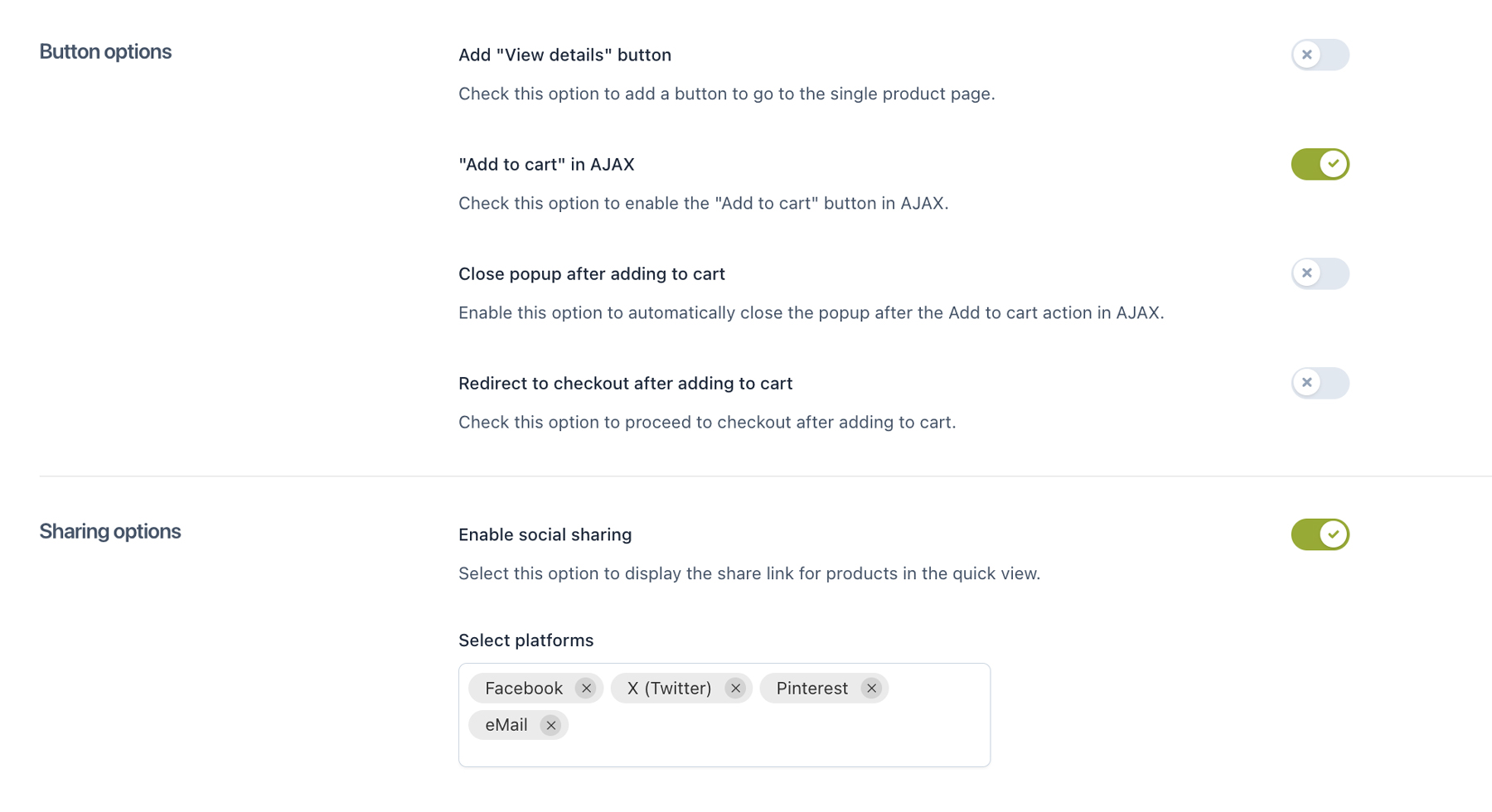Image resolution: width=1492 pixels, height=812 pixels.
Task: Remove the X (Twitter) platform tag
Action: pyautogui.click(x=735, y=689)
